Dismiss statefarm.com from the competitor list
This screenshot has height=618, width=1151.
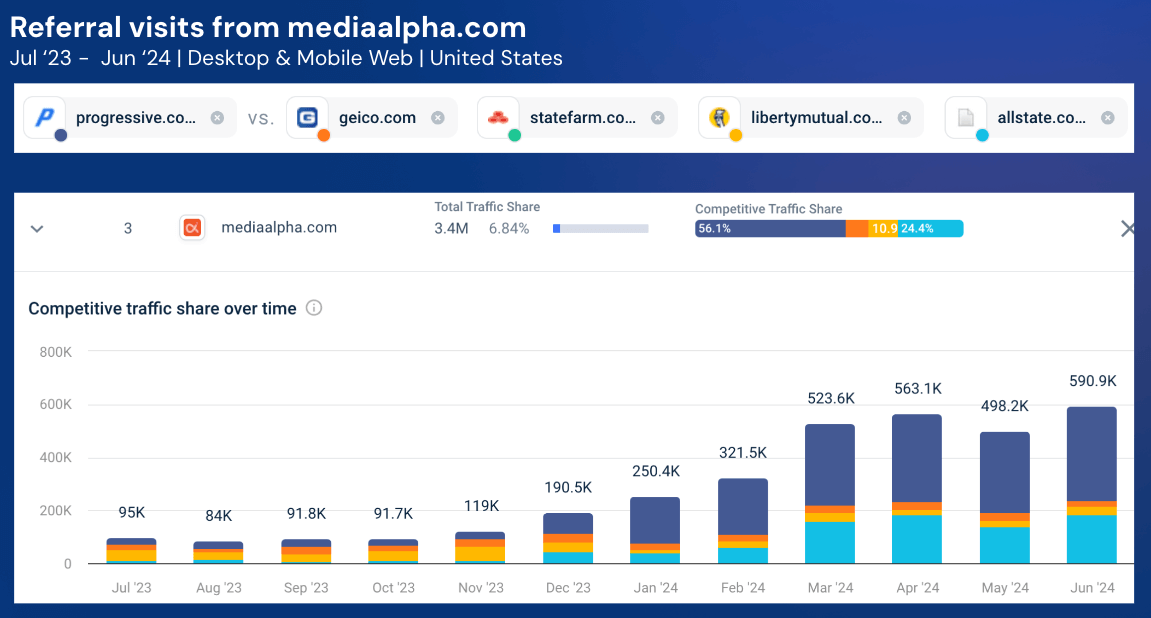click(657, 117)
